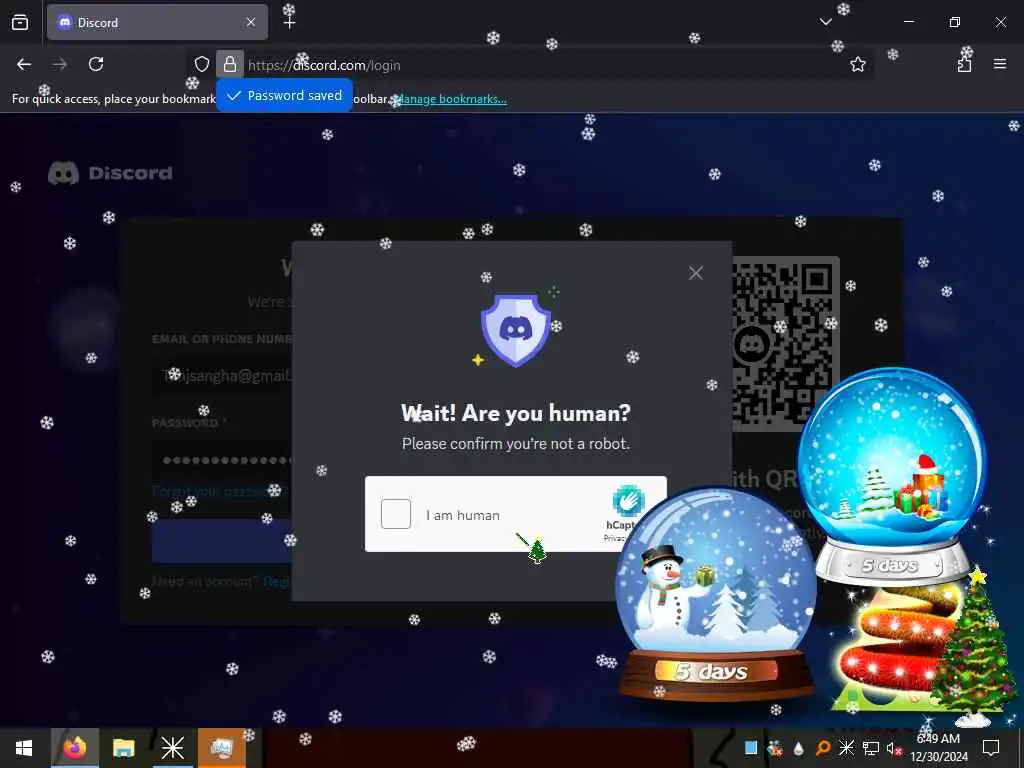This screenshot has width=1024, height=768.
Task: Click the Discord shield icon in dialog
Action: coord(516,330)
